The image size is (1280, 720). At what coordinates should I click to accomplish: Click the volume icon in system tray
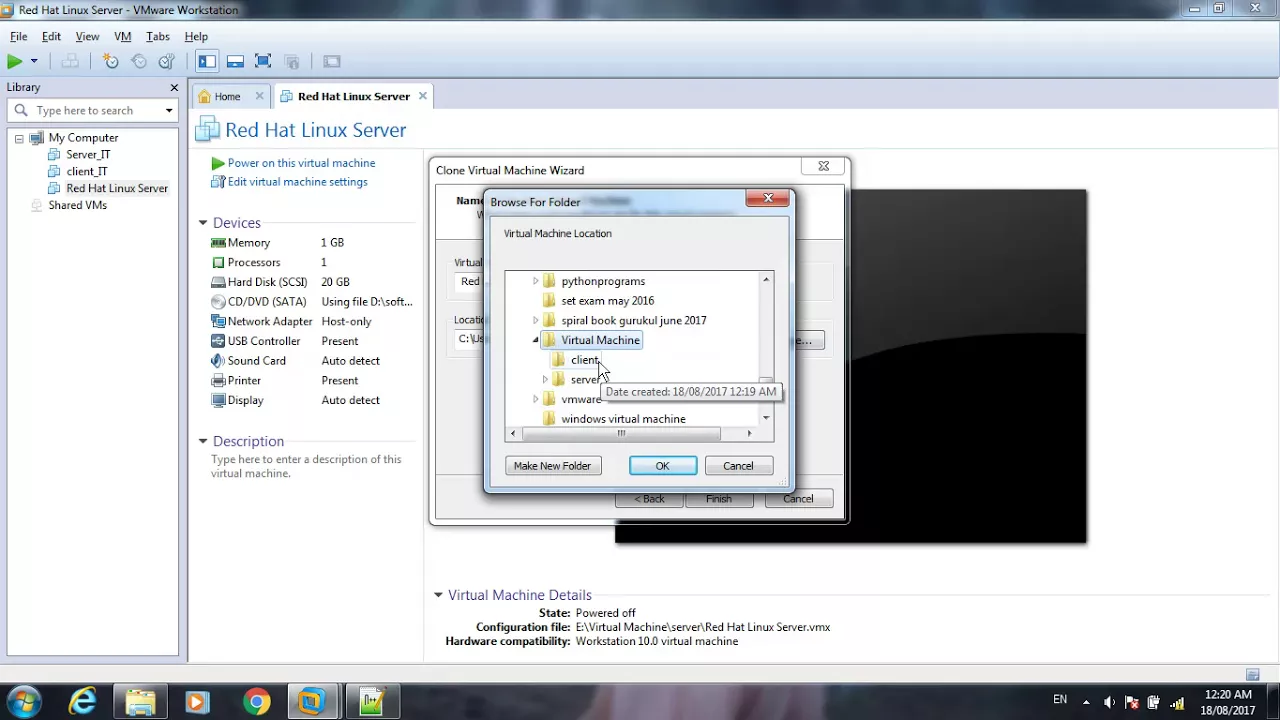[x=1109, y=702]
